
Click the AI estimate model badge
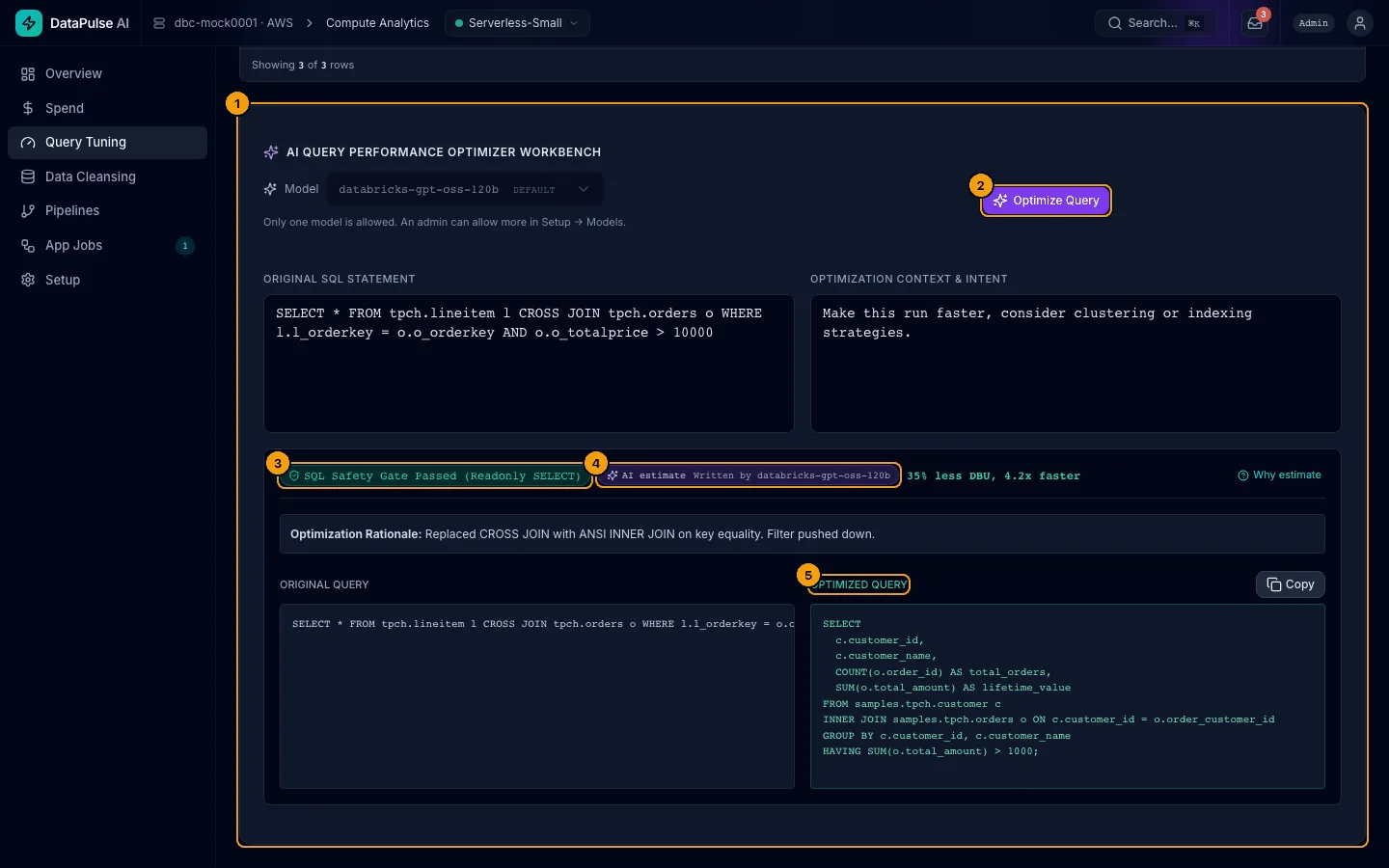click(x=749, y=475)
